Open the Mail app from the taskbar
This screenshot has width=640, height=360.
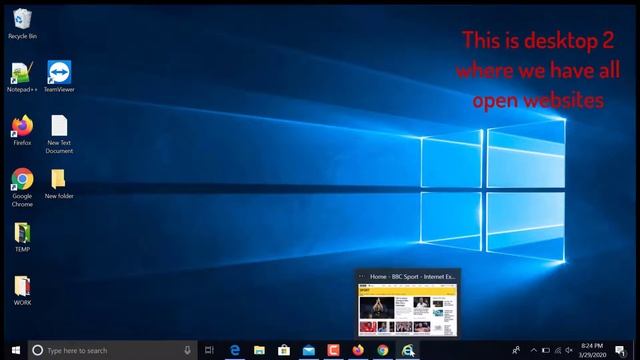(309, 350)
